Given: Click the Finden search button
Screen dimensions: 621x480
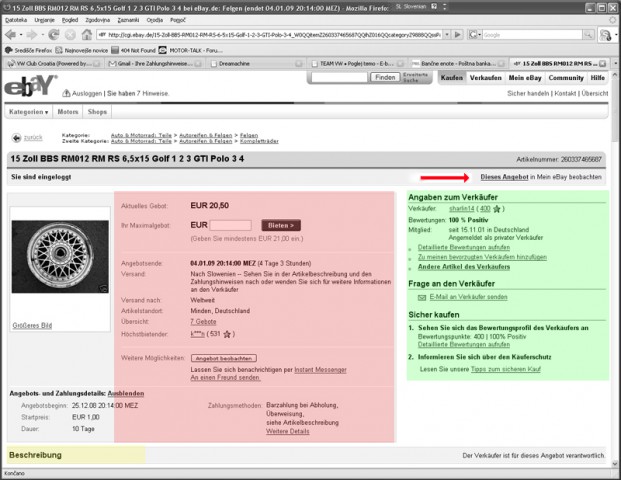Looking at the screenshot, I should [385, 77].
